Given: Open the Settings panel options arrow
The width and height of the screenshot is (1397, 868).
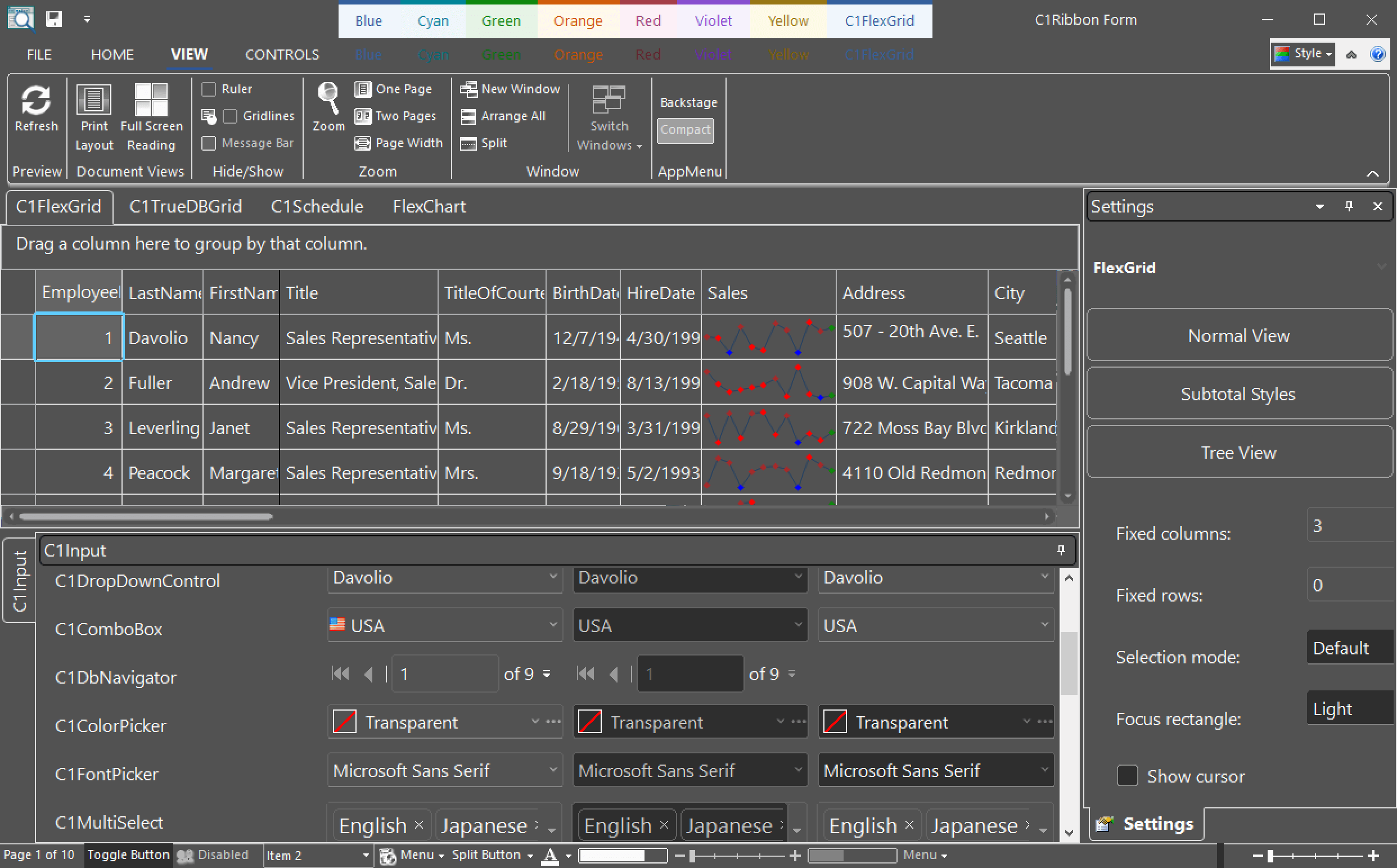Looking at the screenshot, I should click(1320, 207).
